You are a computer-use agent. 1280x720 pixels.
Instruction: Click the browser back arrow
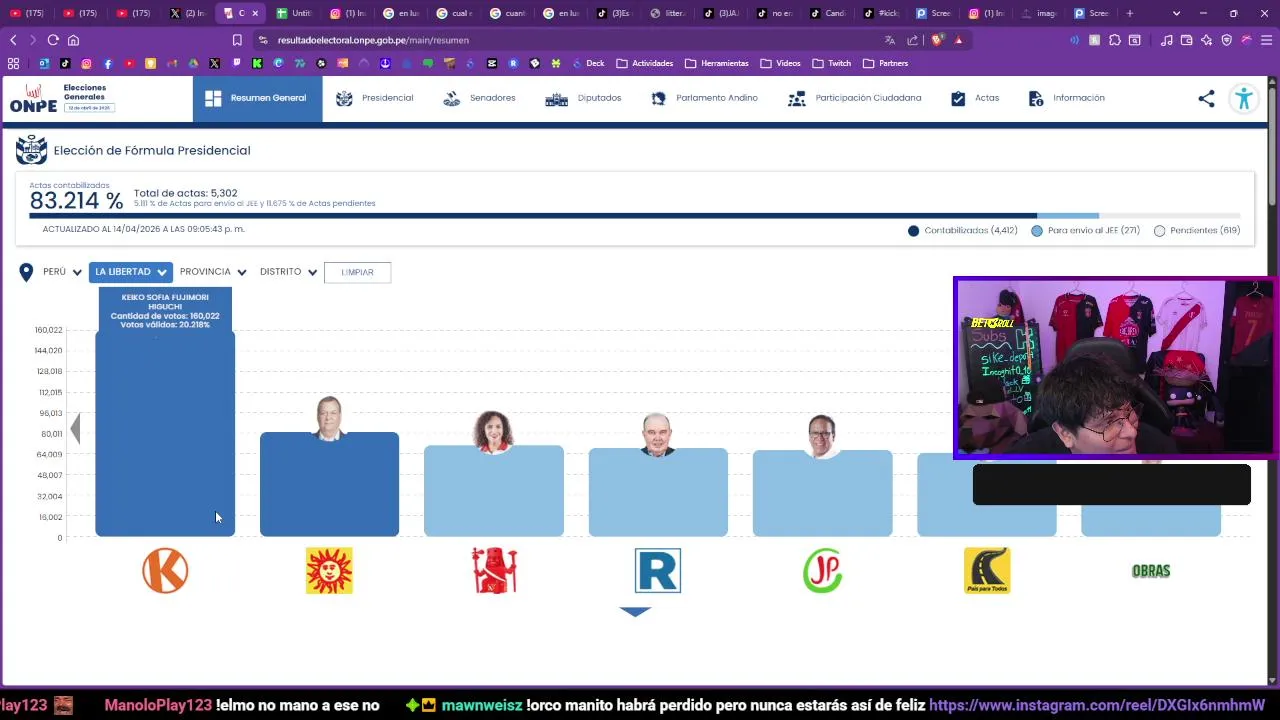pyautogui.click(x=13, y=40)
